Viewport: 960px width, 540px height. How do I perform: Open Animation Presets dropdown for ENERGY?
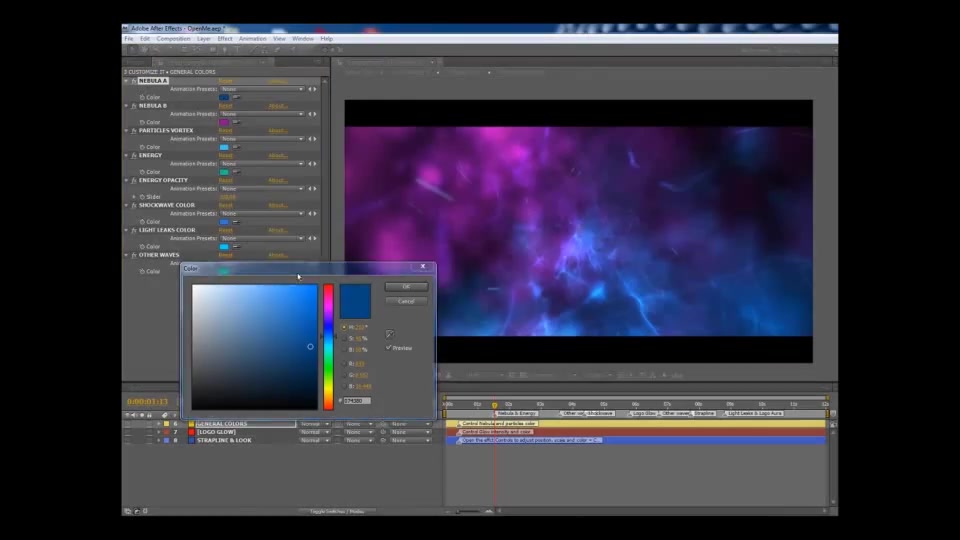262,163
